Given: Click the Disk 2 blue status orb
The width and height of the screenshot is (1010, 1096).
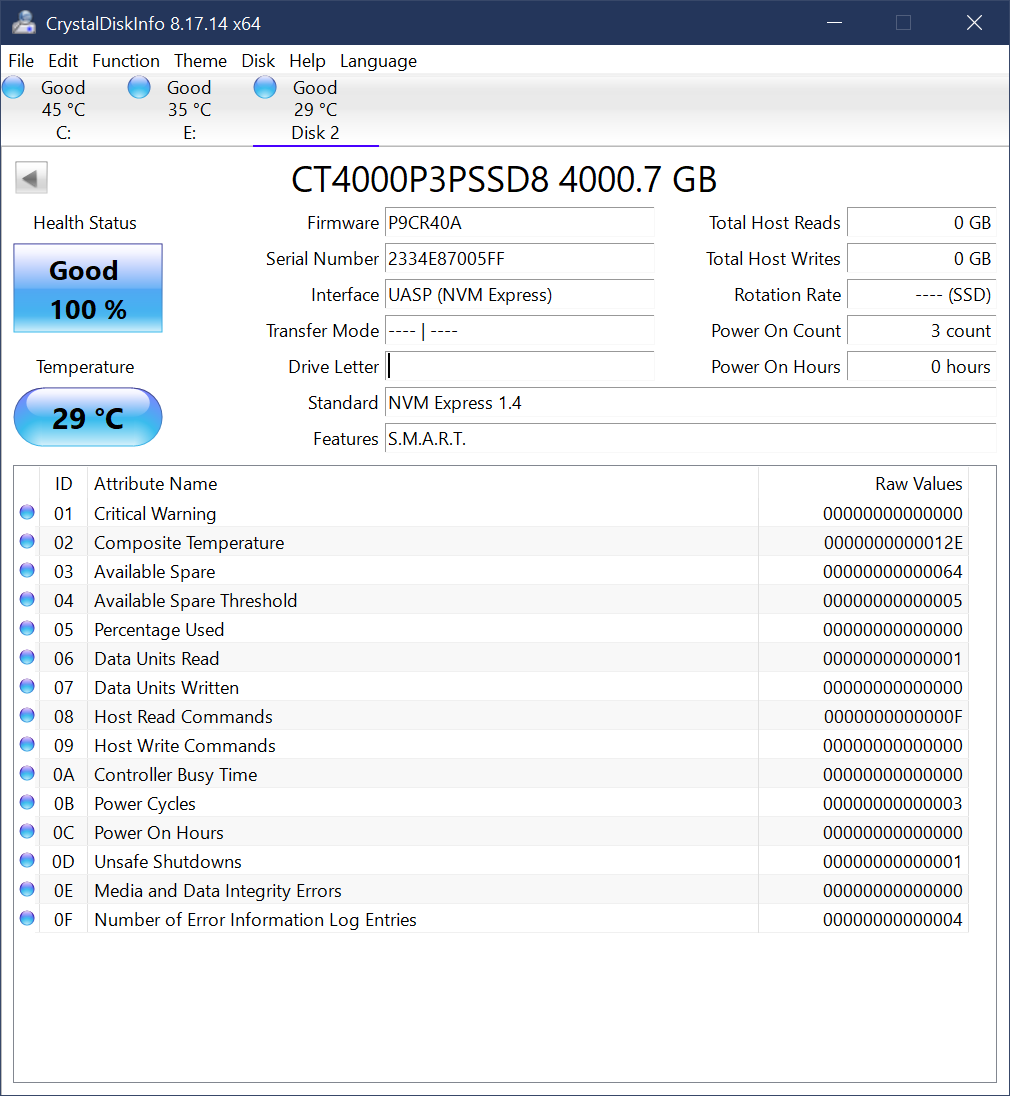Looking at the screenshot, I should (265, 87).
